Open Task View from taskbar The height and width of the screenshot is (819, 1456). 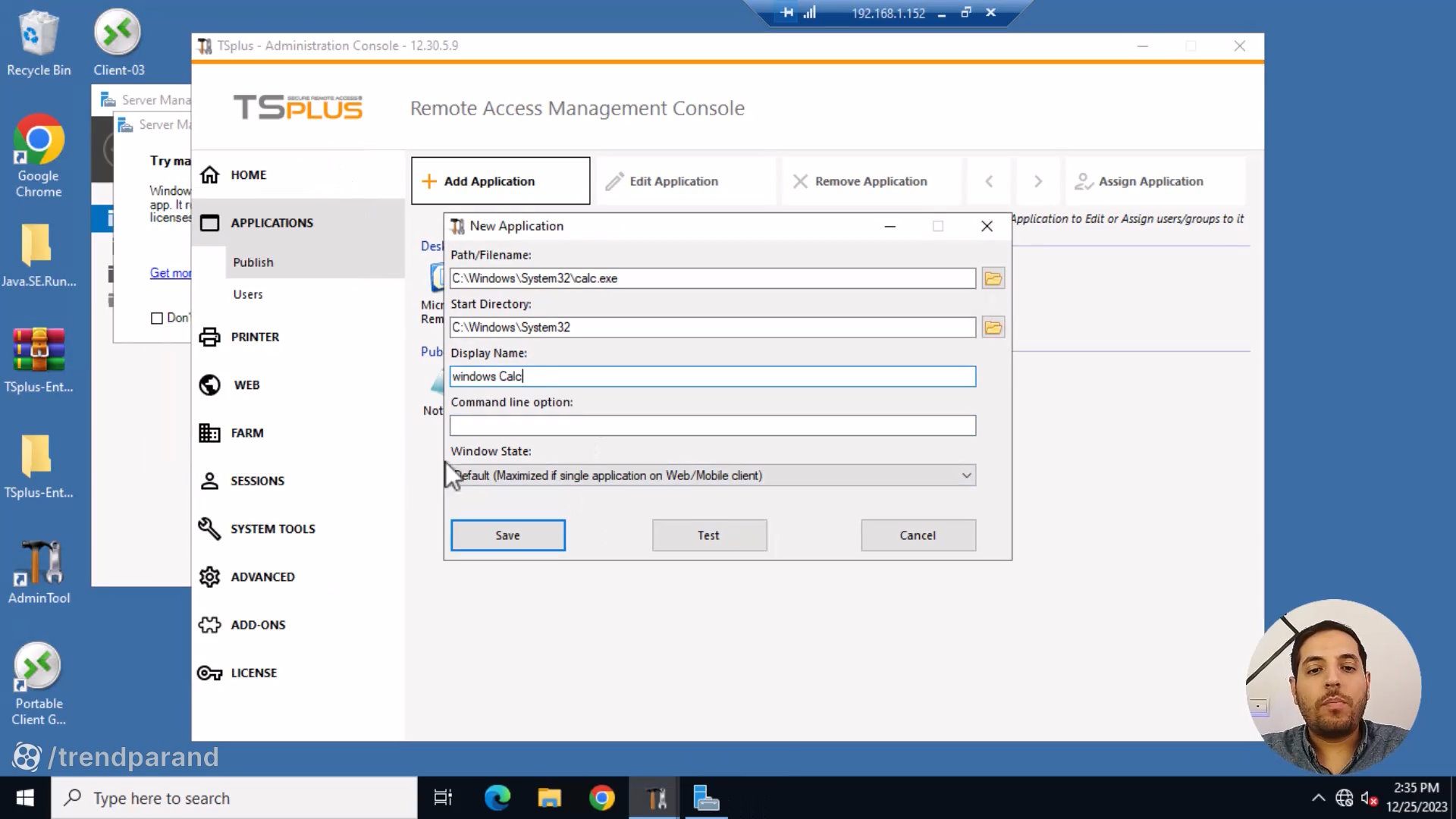(x=443, y=798)
